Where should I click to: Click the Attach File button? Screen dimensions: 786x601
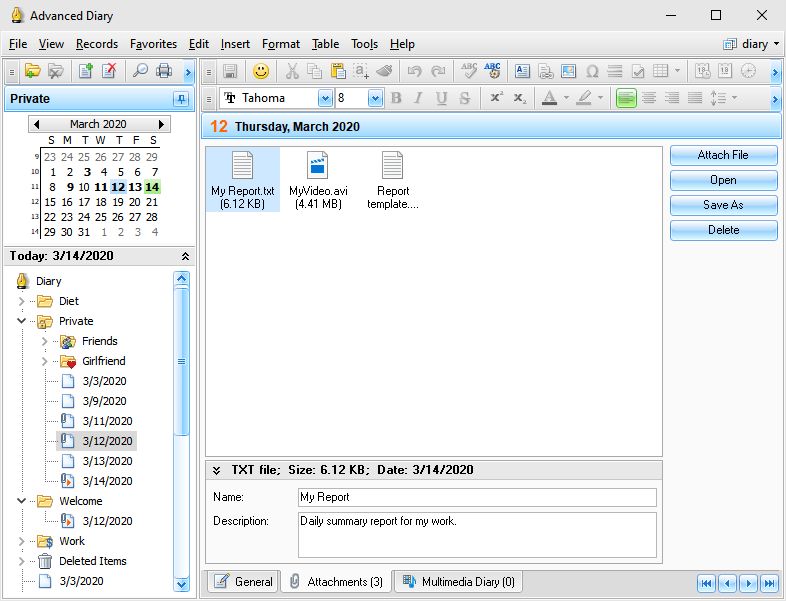pos(723,155)
